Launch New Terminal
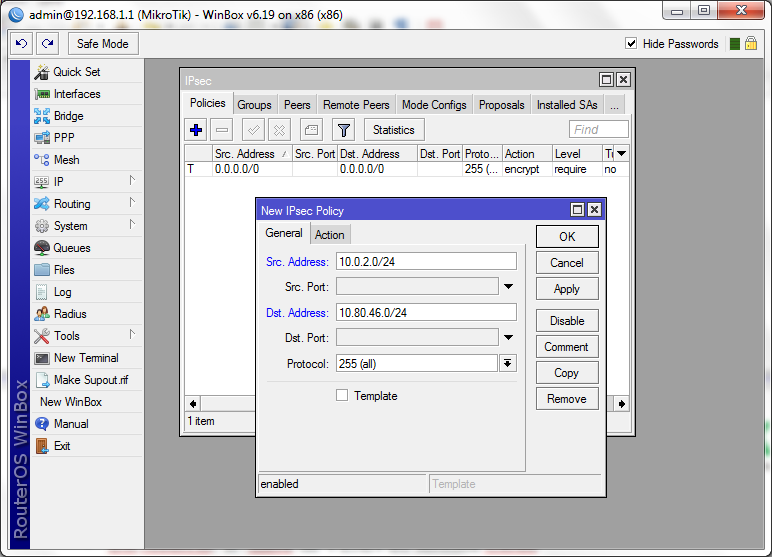Screen dimensions: 772x557 coord(87,358)
